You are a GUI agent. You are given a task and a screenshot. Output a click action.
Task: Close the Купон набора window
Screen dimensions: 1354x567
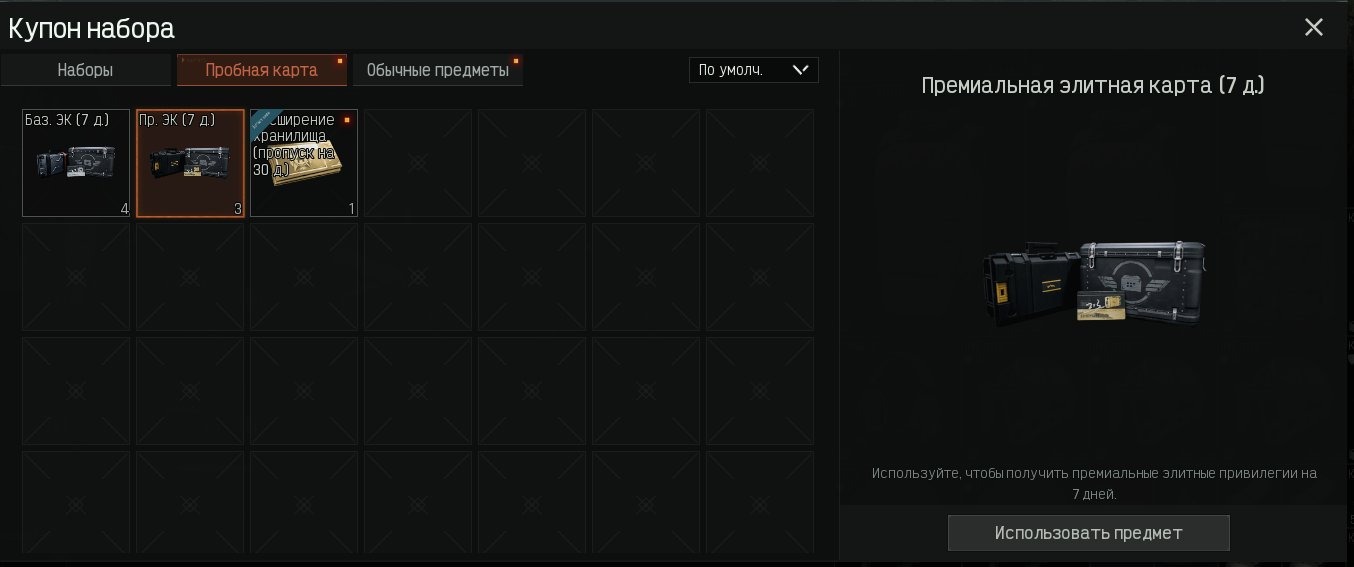(1314, 27)
